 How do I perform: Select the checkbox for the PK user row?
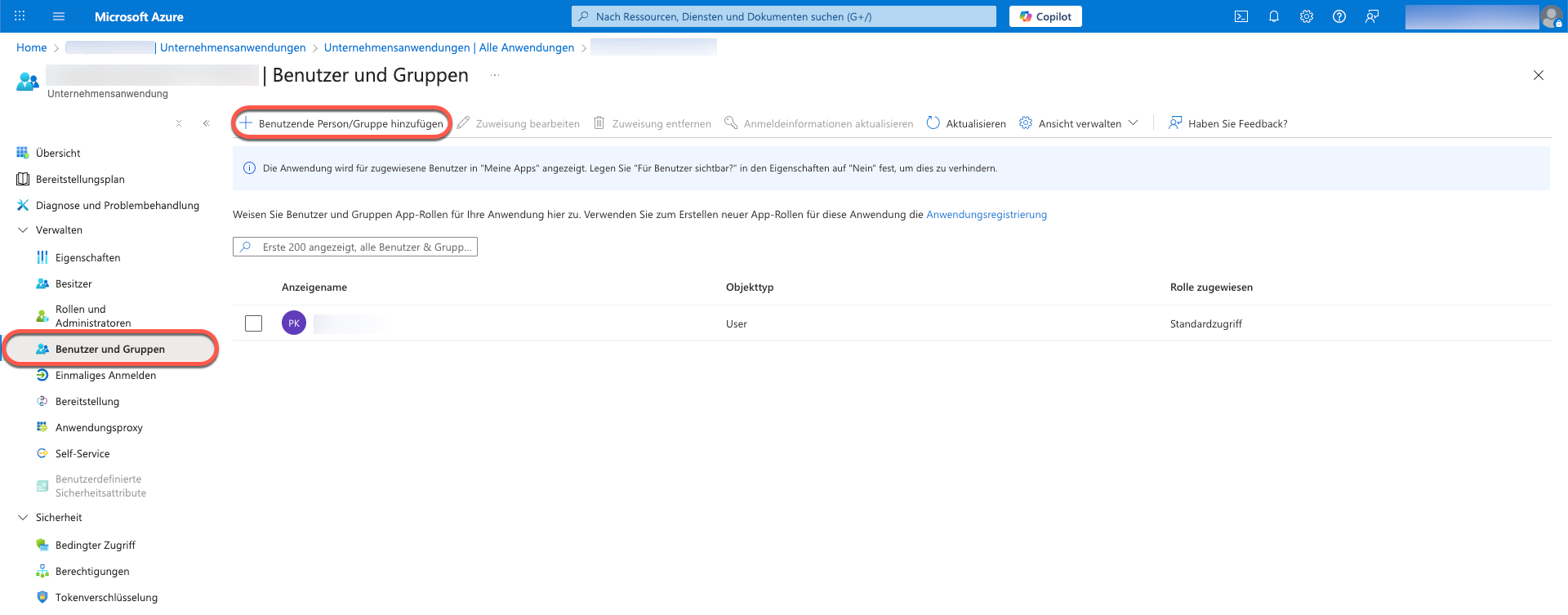(254, 323)
